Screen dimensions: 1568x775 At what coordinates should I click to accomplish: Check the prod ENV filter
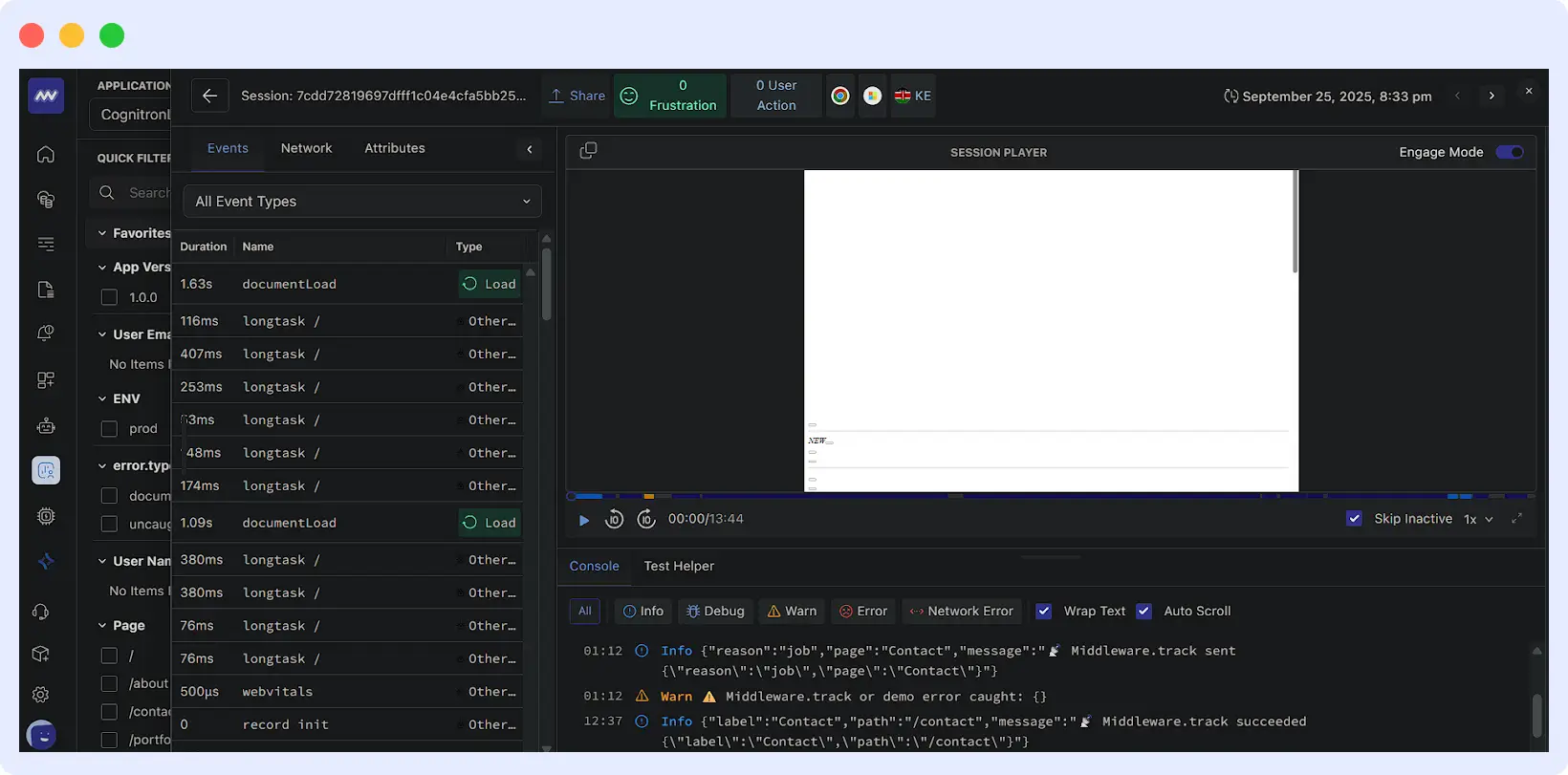click(109, 429)
